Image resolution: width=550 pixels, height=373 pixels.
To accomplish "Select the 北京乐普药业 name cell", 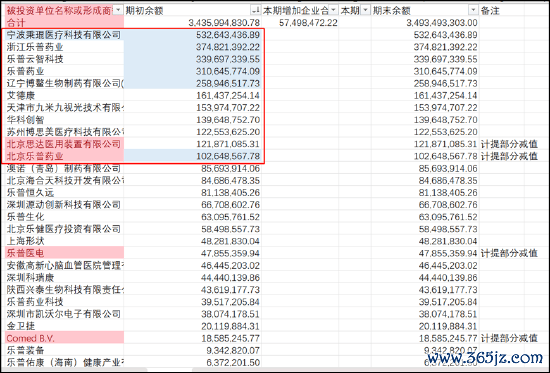I will [x=64, y=156].
